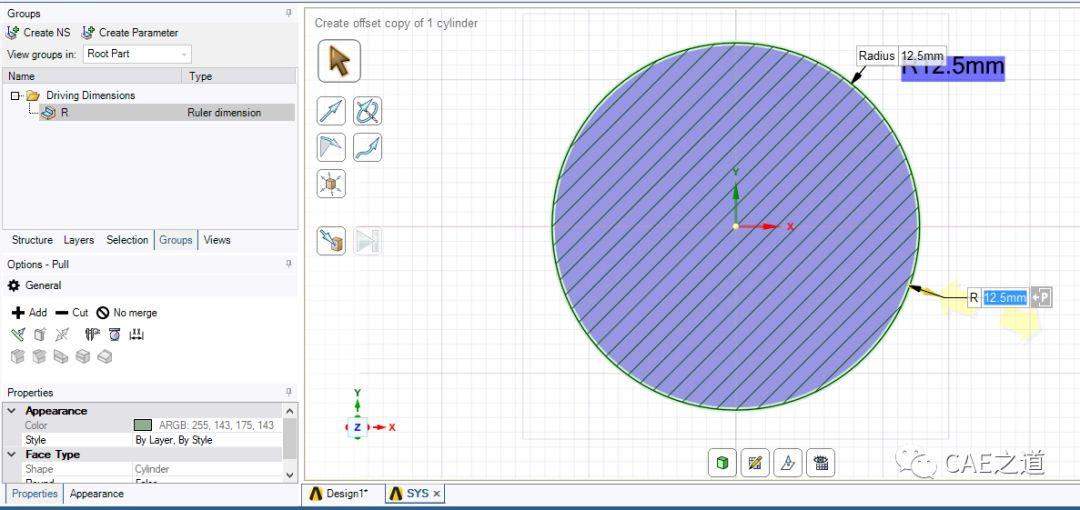Click the Create NS icon

point(13,32)
